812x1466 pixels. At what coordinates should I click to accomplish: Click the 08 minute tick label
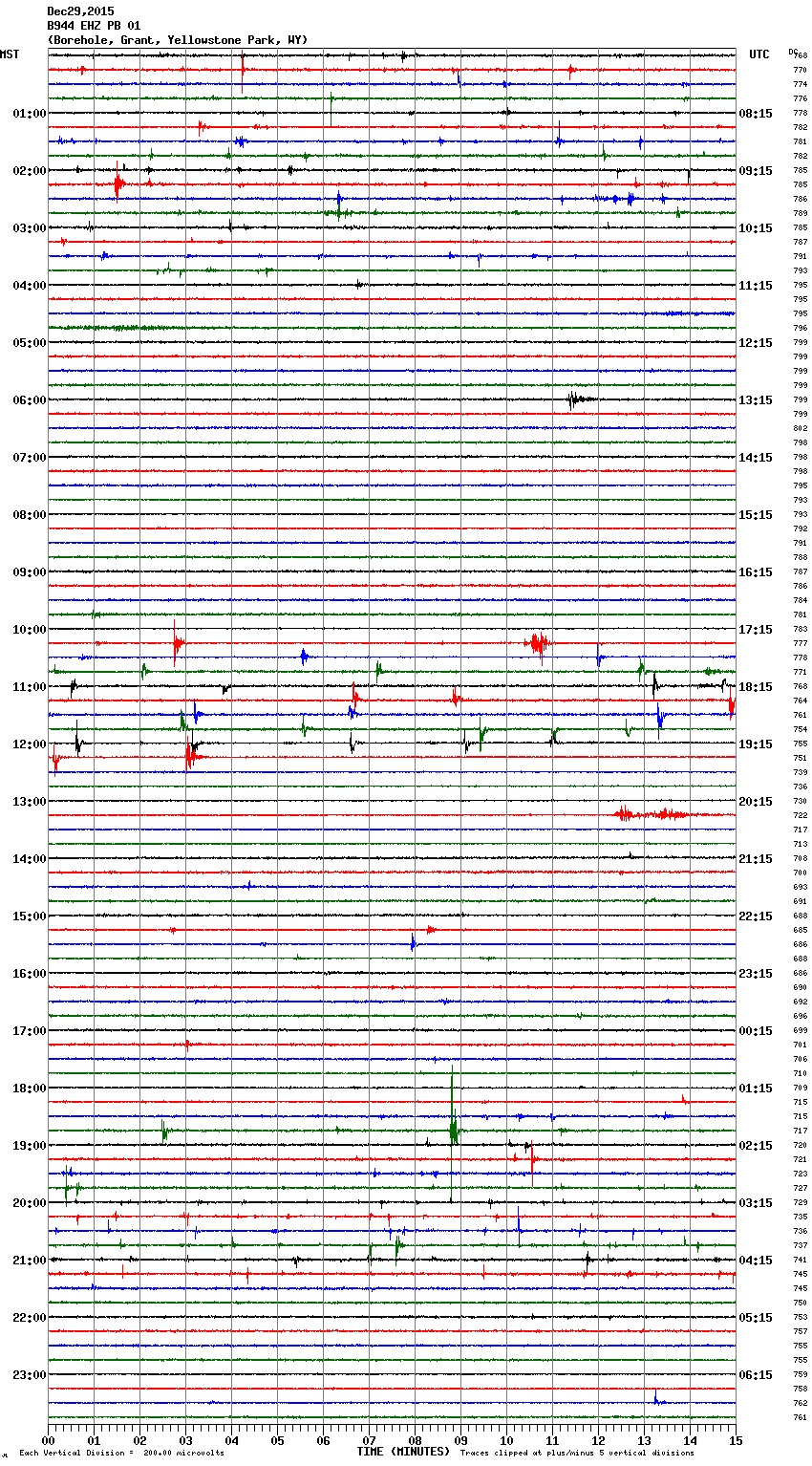pos(415,1441)
